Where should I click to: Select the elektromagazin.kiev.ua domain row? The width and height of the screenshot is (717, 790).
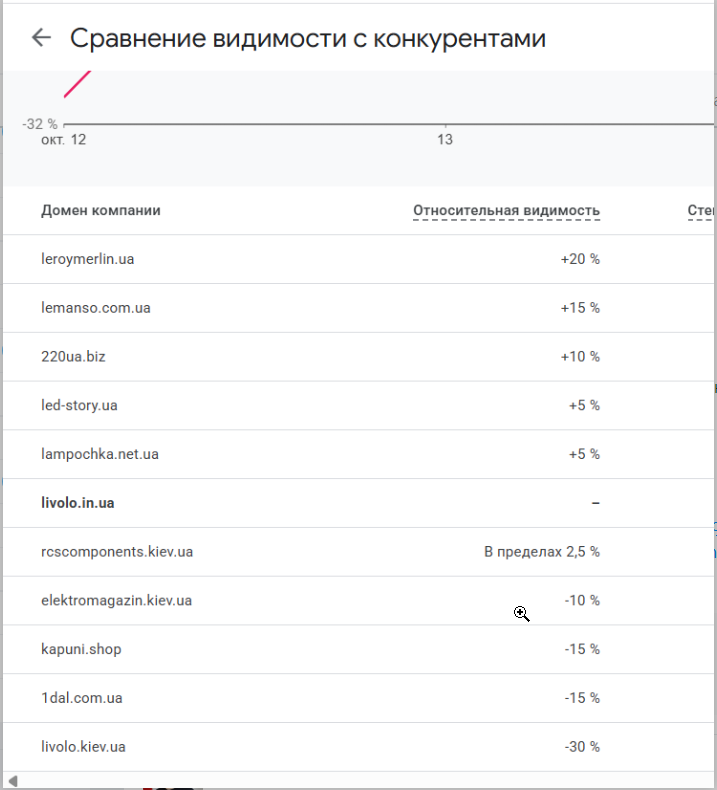[x=359, y=601]
